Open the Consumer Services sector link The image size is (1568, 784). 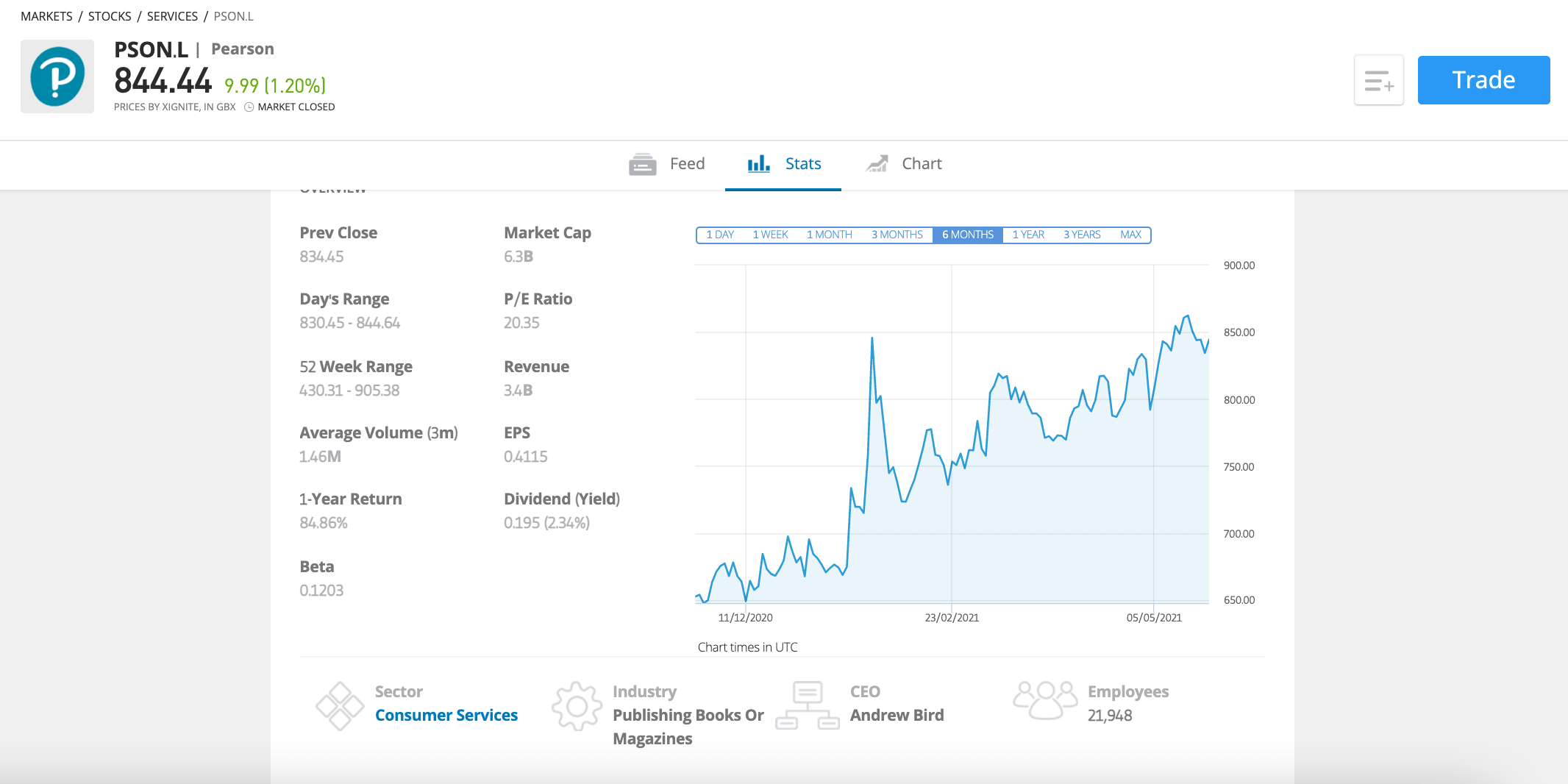coord(446,716)
